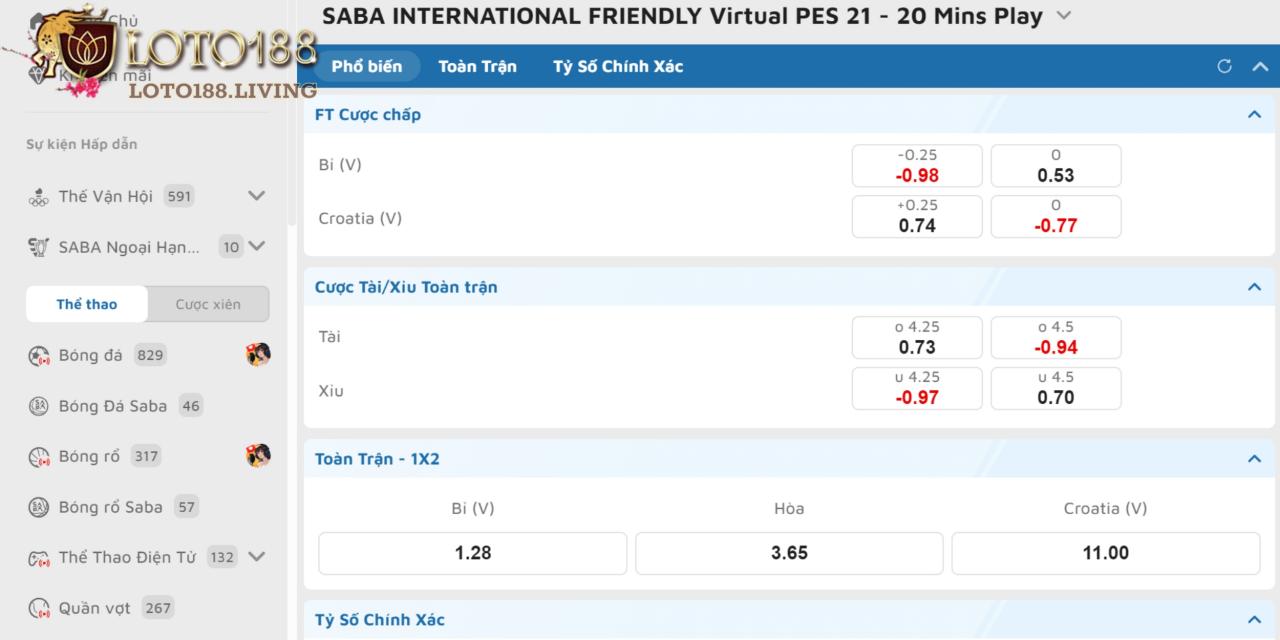Click the Thể Thao Điện Tử gamepad icon

[x=39, y=558]
